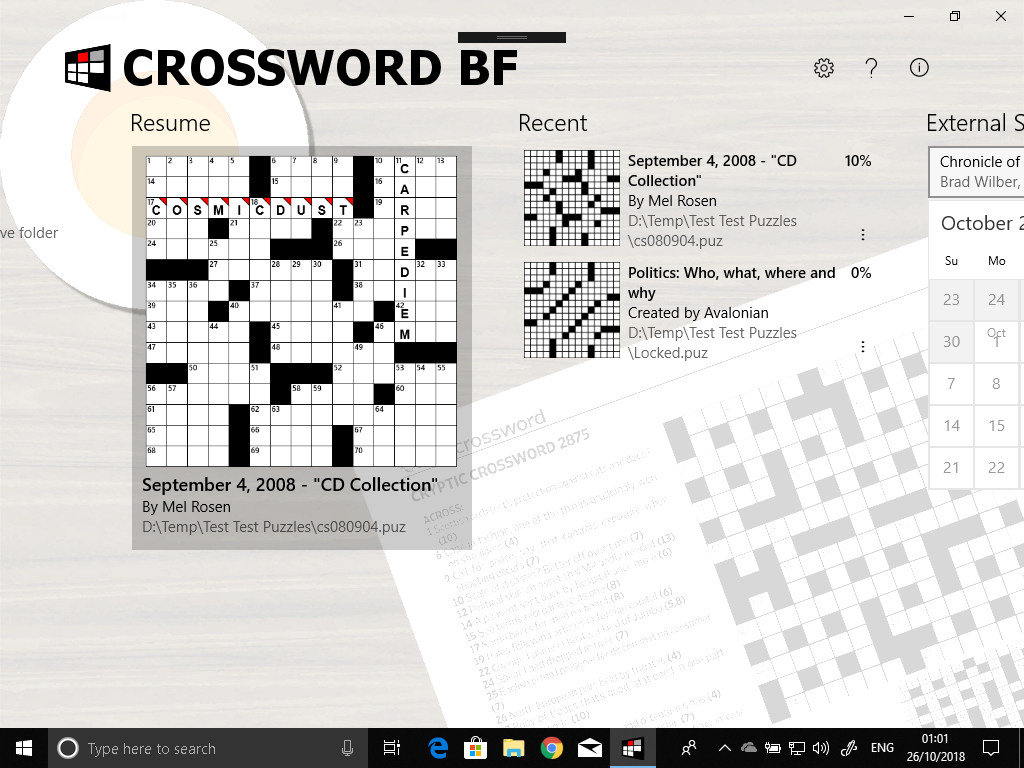1024x768 pixels.
Task: Launch Microsoft Edge from taskbar
Action: [438, 748]
